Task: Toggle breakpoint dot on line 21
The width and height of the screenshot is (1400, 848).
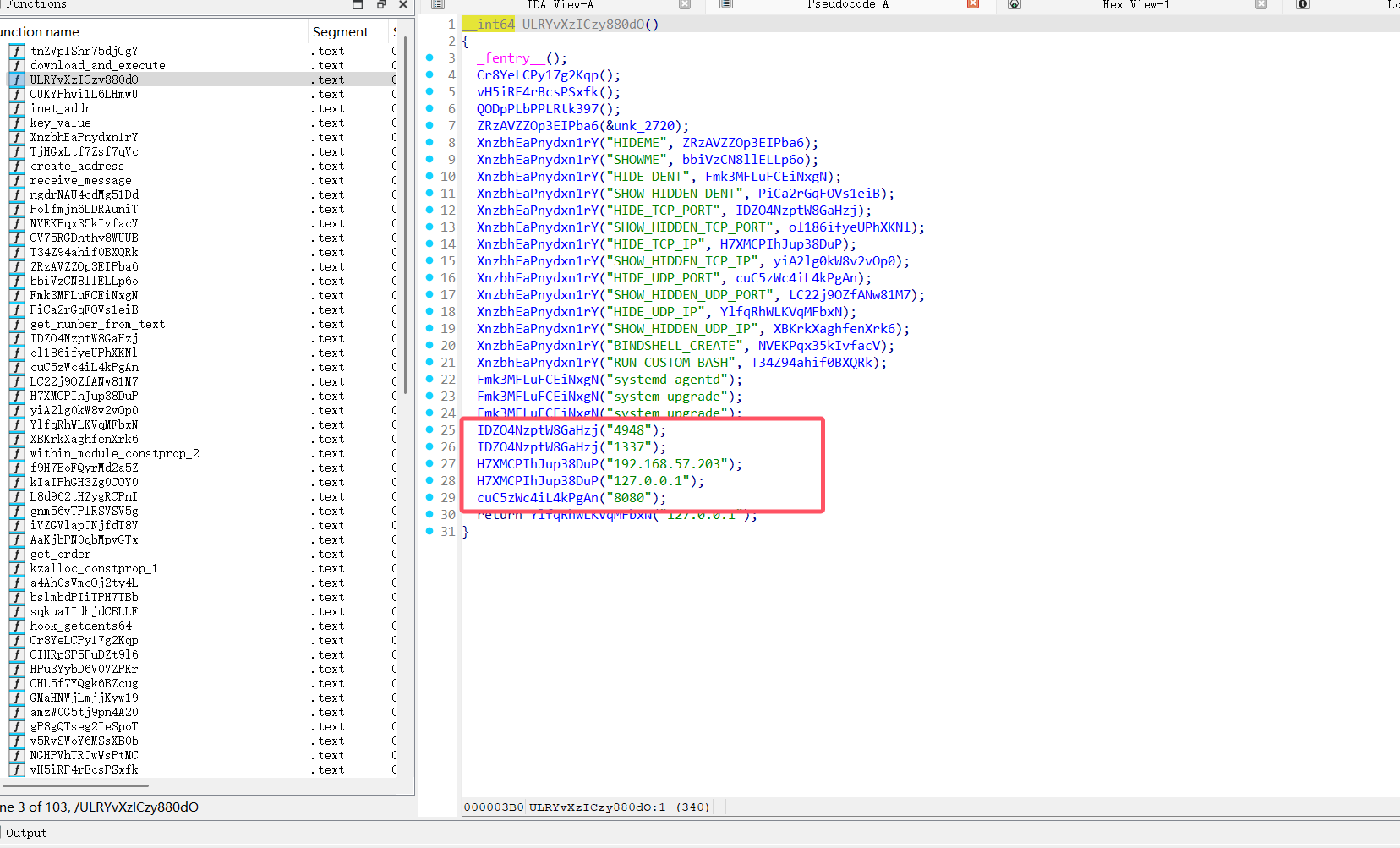Action: point(429,362)
